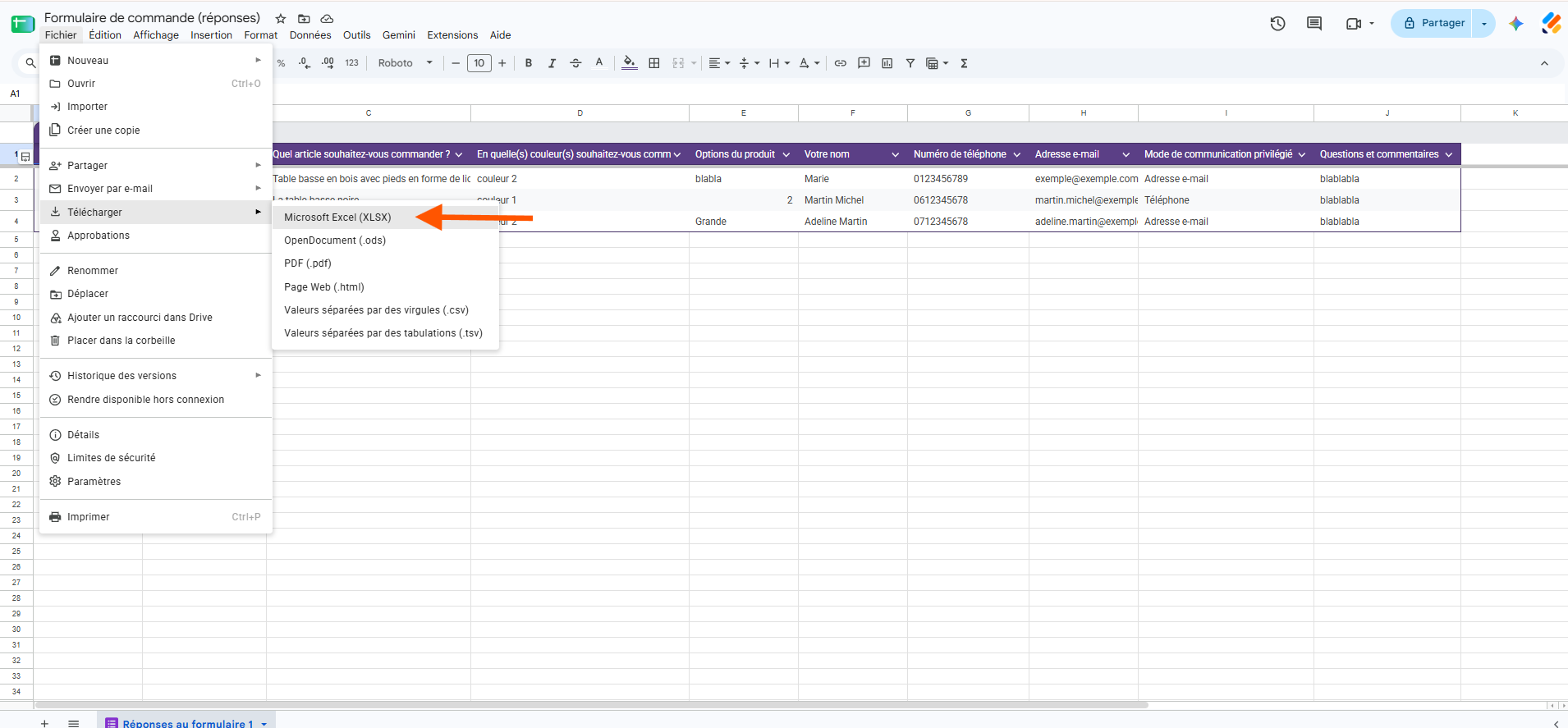
Task: Open the Votre nom column filter
Action: pos(895,154)
